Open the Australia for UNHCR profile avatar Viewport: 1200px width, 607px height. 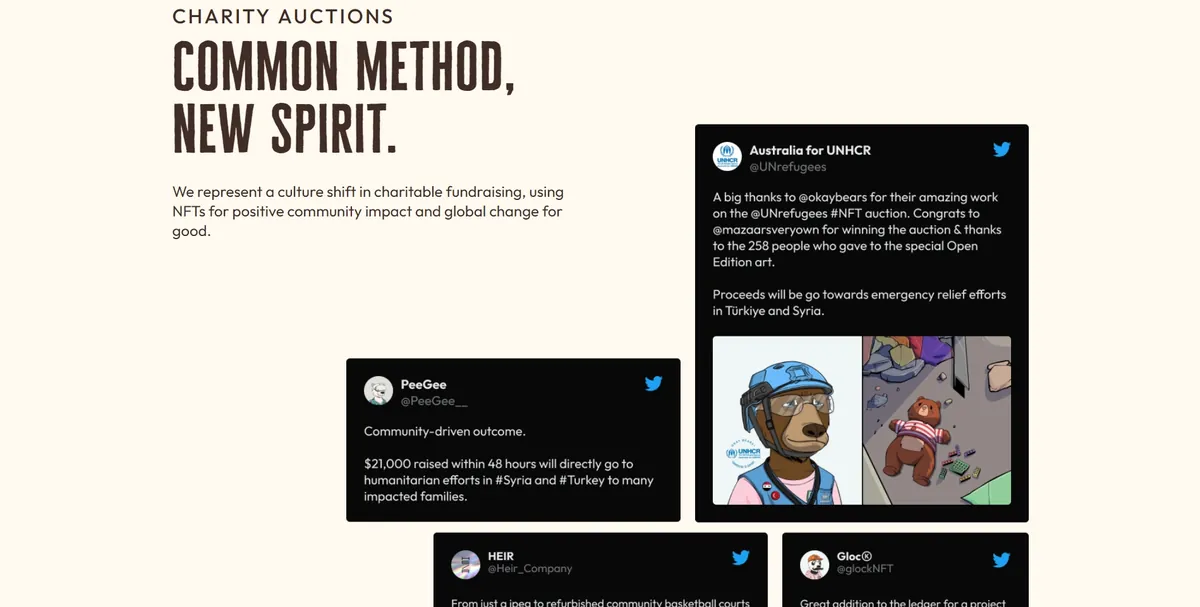click(x=727, y=157)
